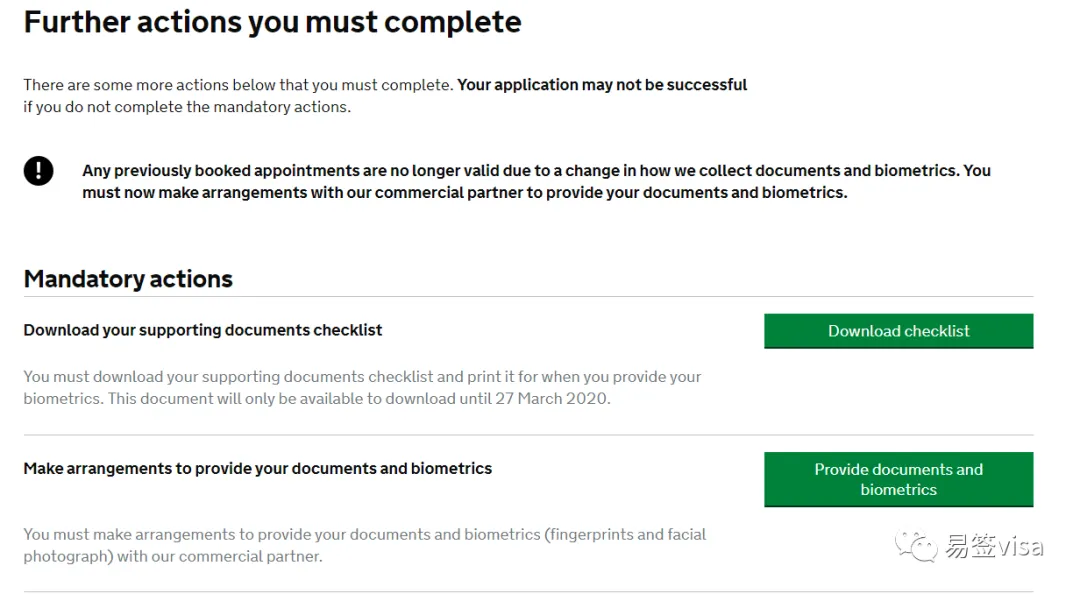Click 'You must download your supporting documents checklist' description

tap(362, 377)
